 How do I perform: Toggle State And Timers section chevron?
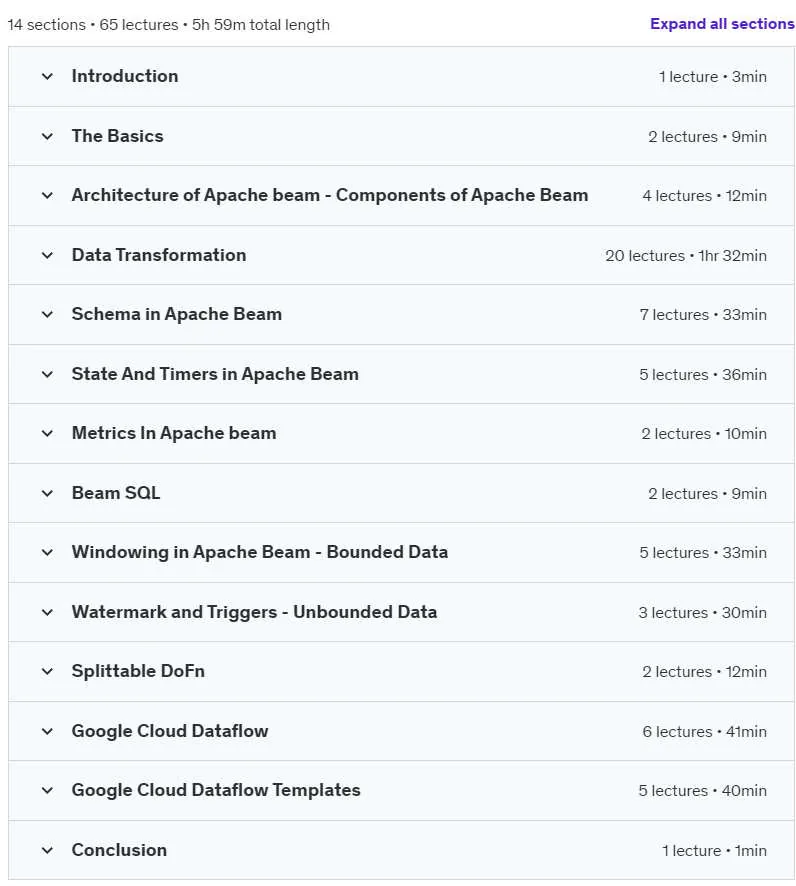47,374
